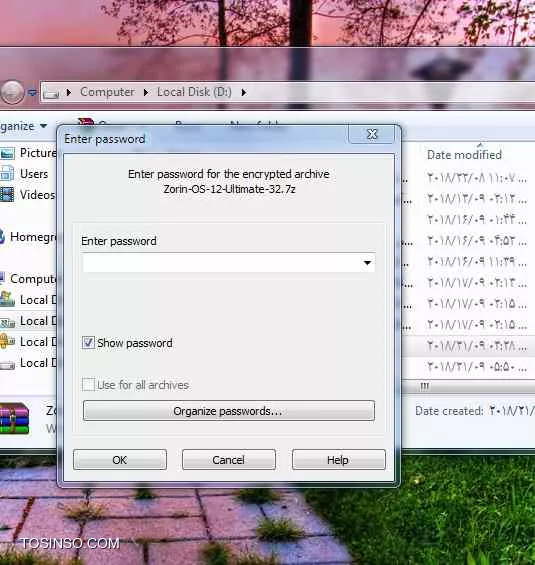The width and height of the screenshot is (535, 565).
Task: Click the horizontal scrollbar in file list
Action: 468,387
